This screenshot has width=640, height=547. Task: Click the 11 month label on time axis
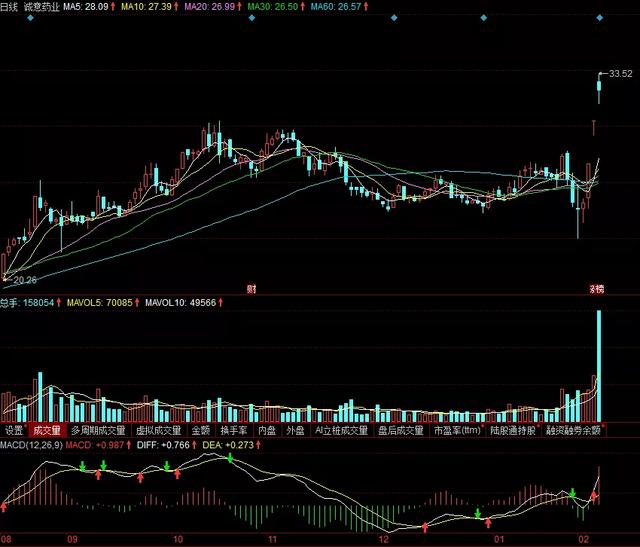click(x=272, y=539)
